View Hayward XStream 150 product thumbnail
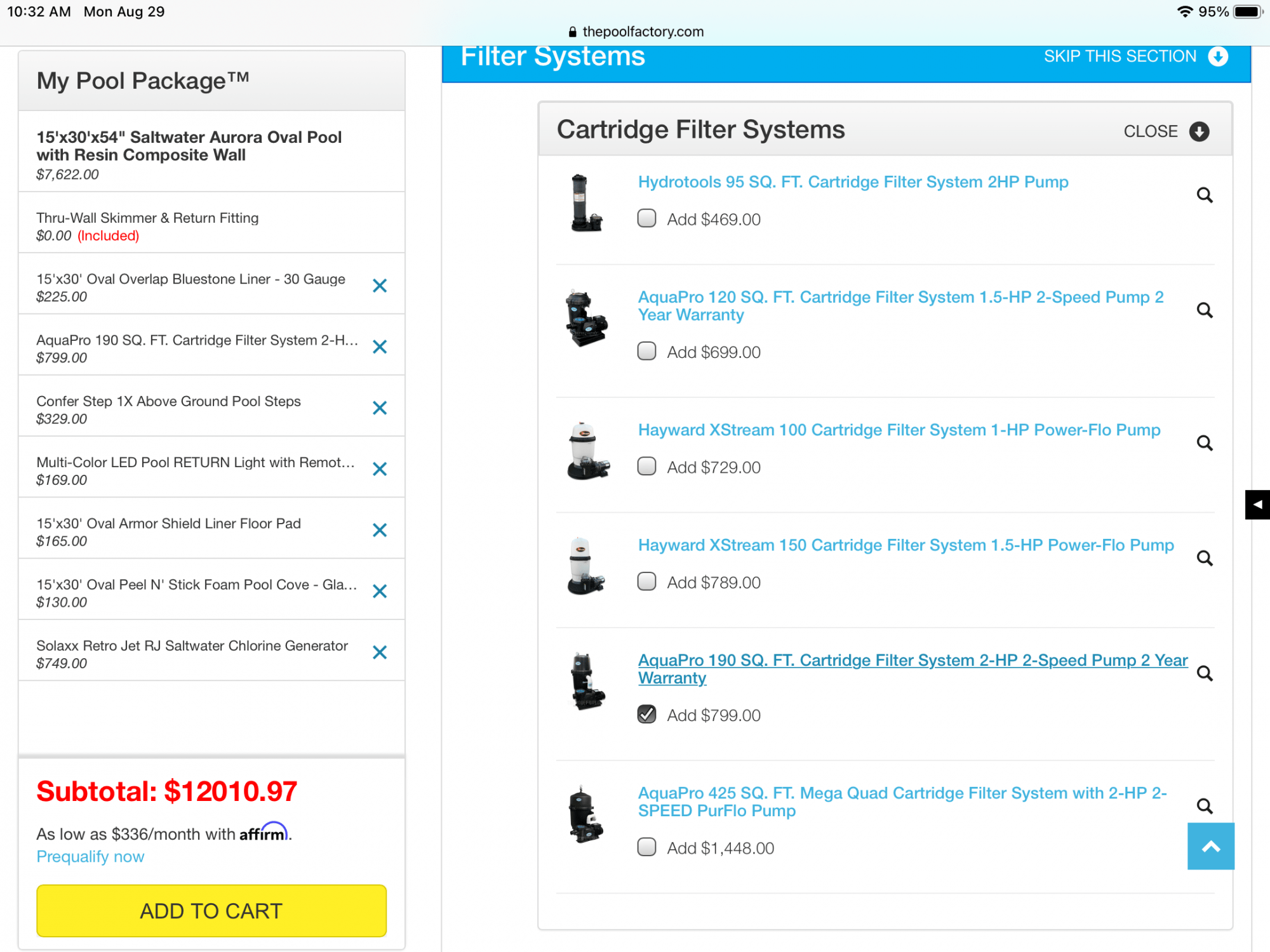Screen dimensions: 1270x952 click(x=585, y=565)
